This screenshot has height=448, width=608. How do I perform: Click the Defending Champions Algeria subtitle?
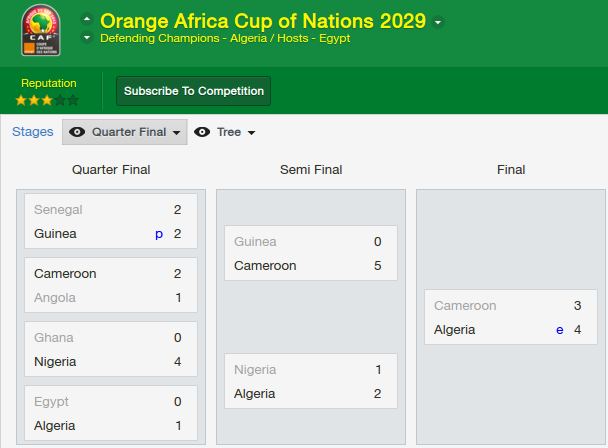point(184,38)
